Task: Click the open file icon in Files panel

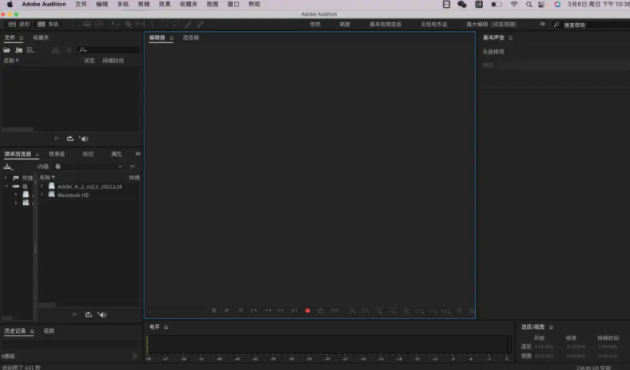Action: [x=7, y=50]
